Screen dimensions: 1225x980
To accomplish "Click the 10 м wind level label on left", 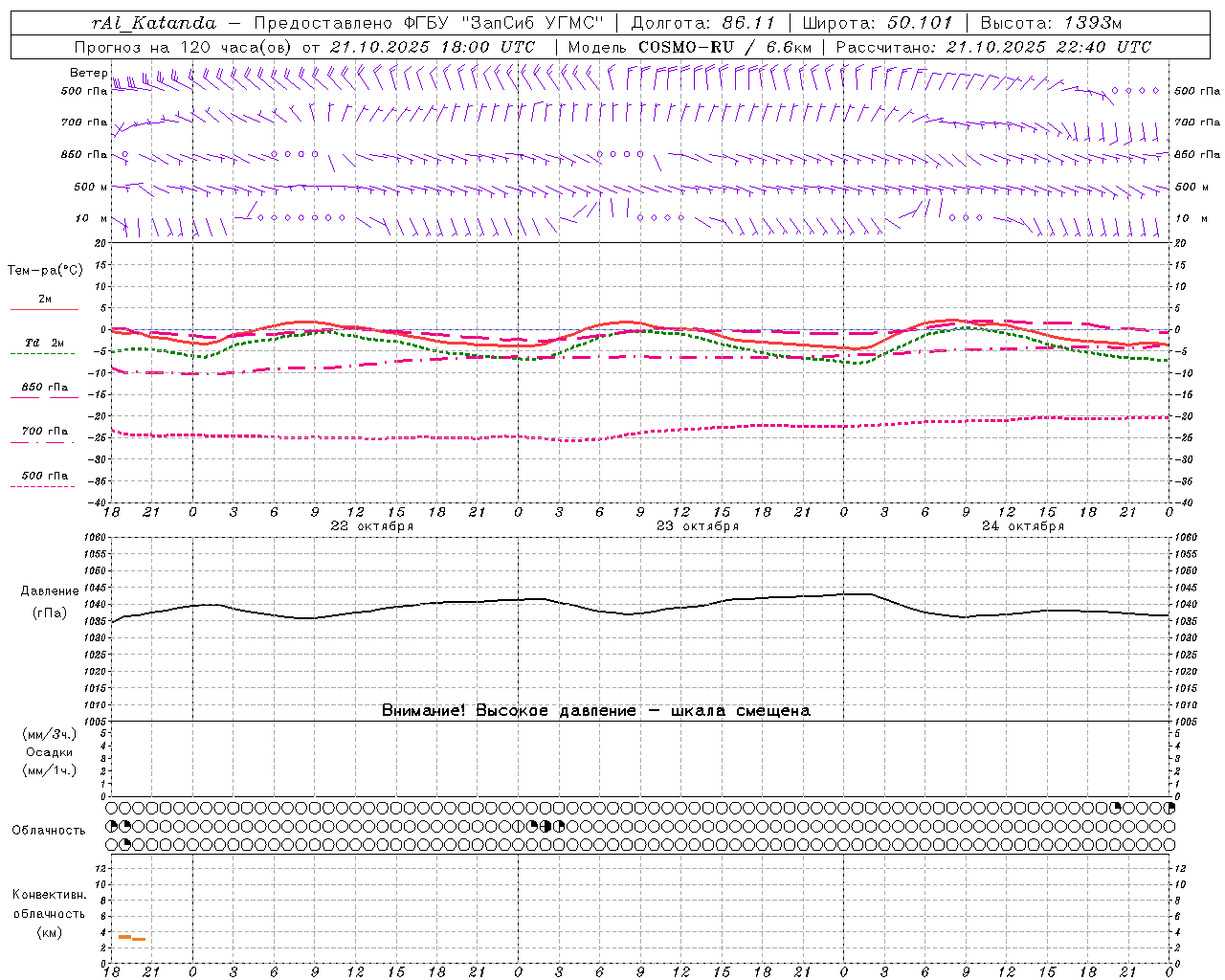I will pos(91,219).
